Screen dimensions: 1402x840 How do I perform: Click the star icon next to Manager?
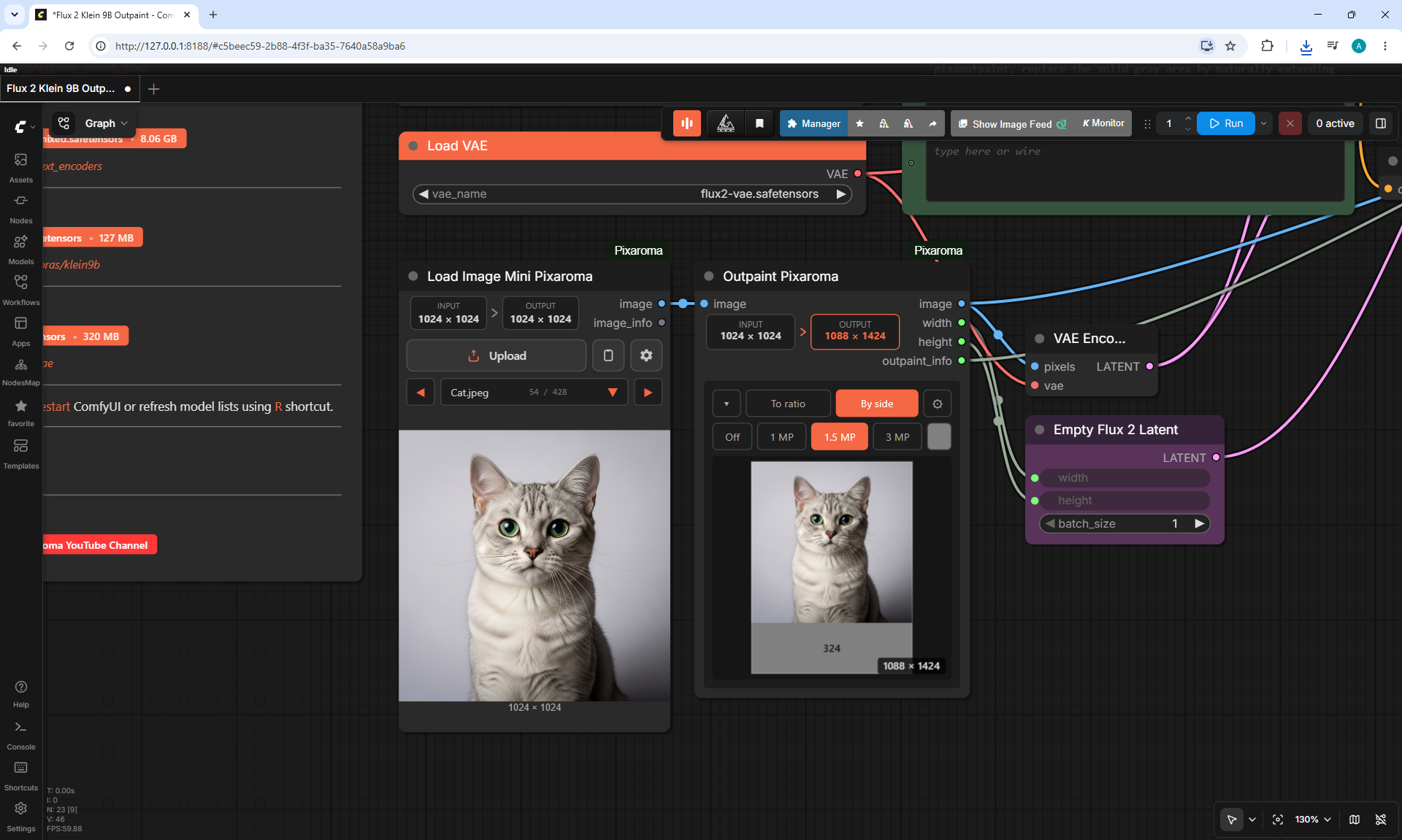click(x=859, y=123)
